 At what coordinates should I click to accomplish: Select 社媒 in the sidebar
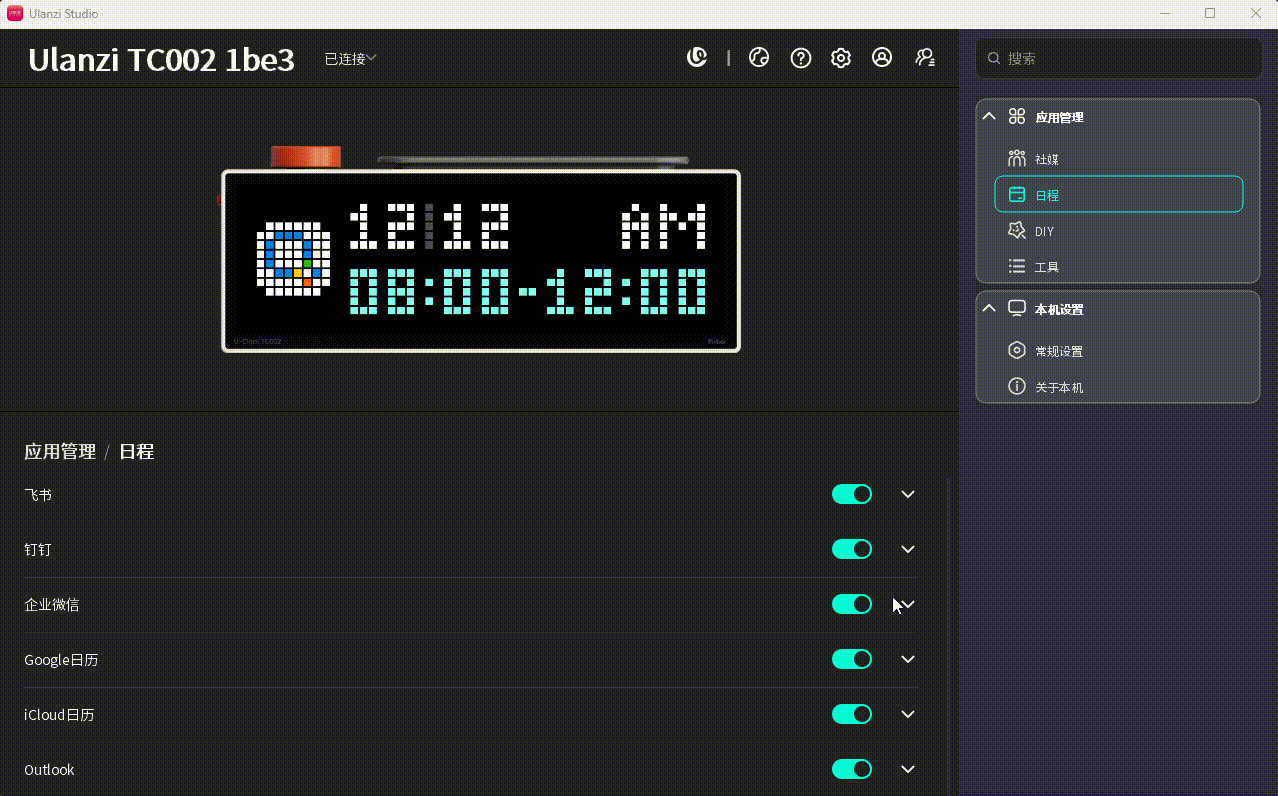[1118, 159]
